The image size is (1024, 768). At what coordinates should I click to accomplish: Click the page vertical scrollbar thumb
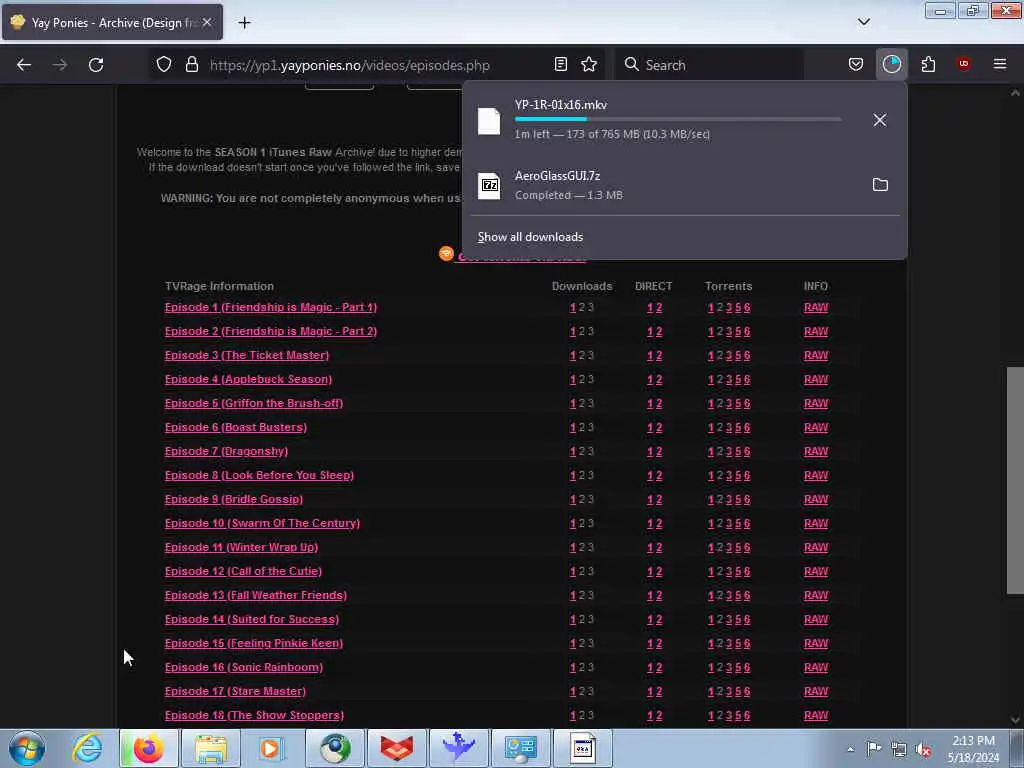click(1015, 481)
